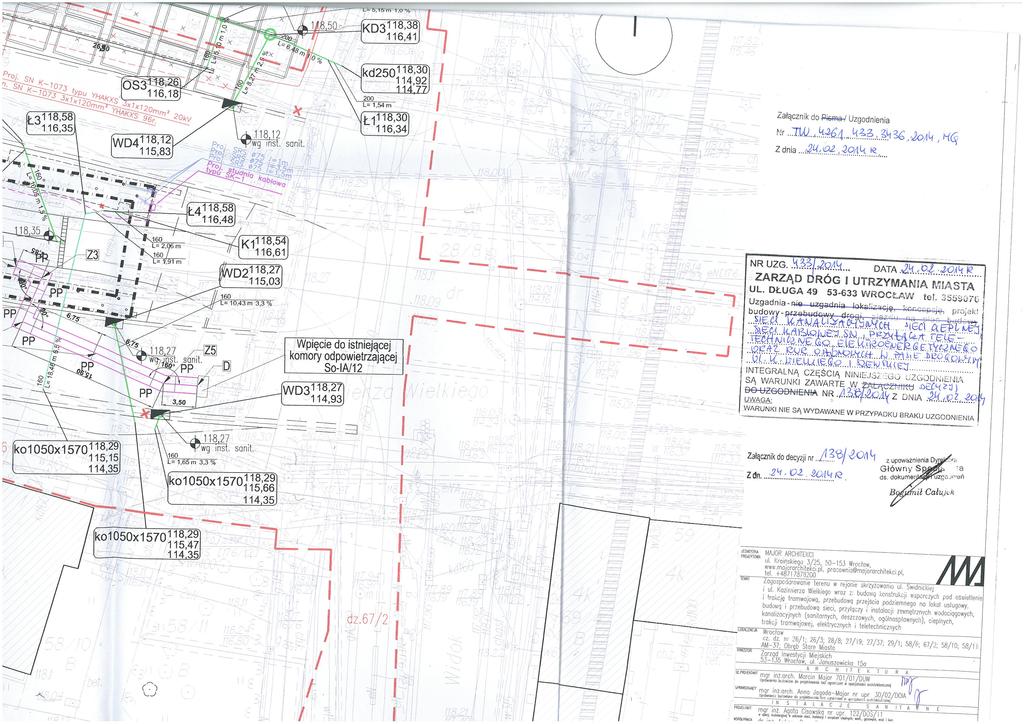Click the Ł1 118,30 116,34 label

(386, 123)
